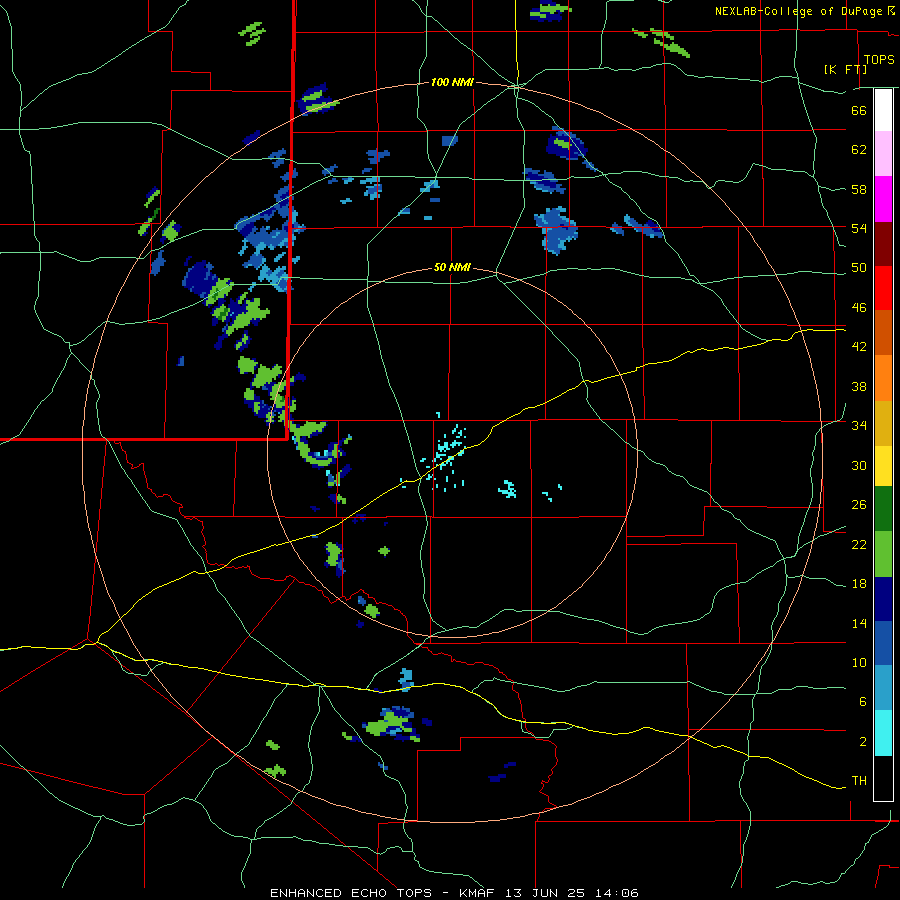Viewport: 900px width, 900px height.
Task: Click the legend value "54"
Action: pos(859,228)
